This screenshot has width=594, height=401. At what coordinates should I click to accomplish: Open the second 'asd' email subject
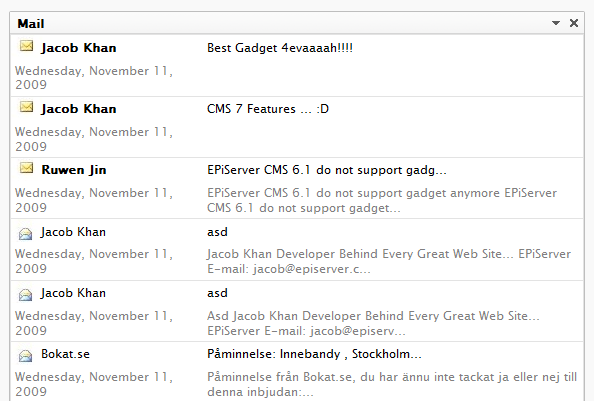(x=217, y=293)
